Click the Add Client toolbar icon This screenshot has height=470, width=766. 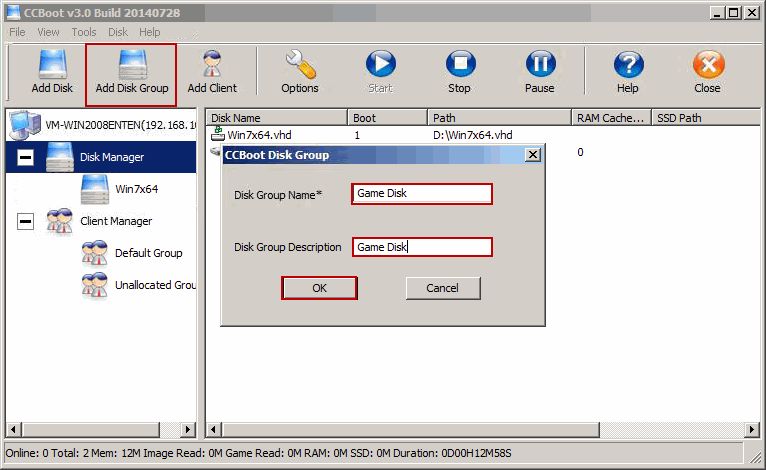[x=212, y=64]
